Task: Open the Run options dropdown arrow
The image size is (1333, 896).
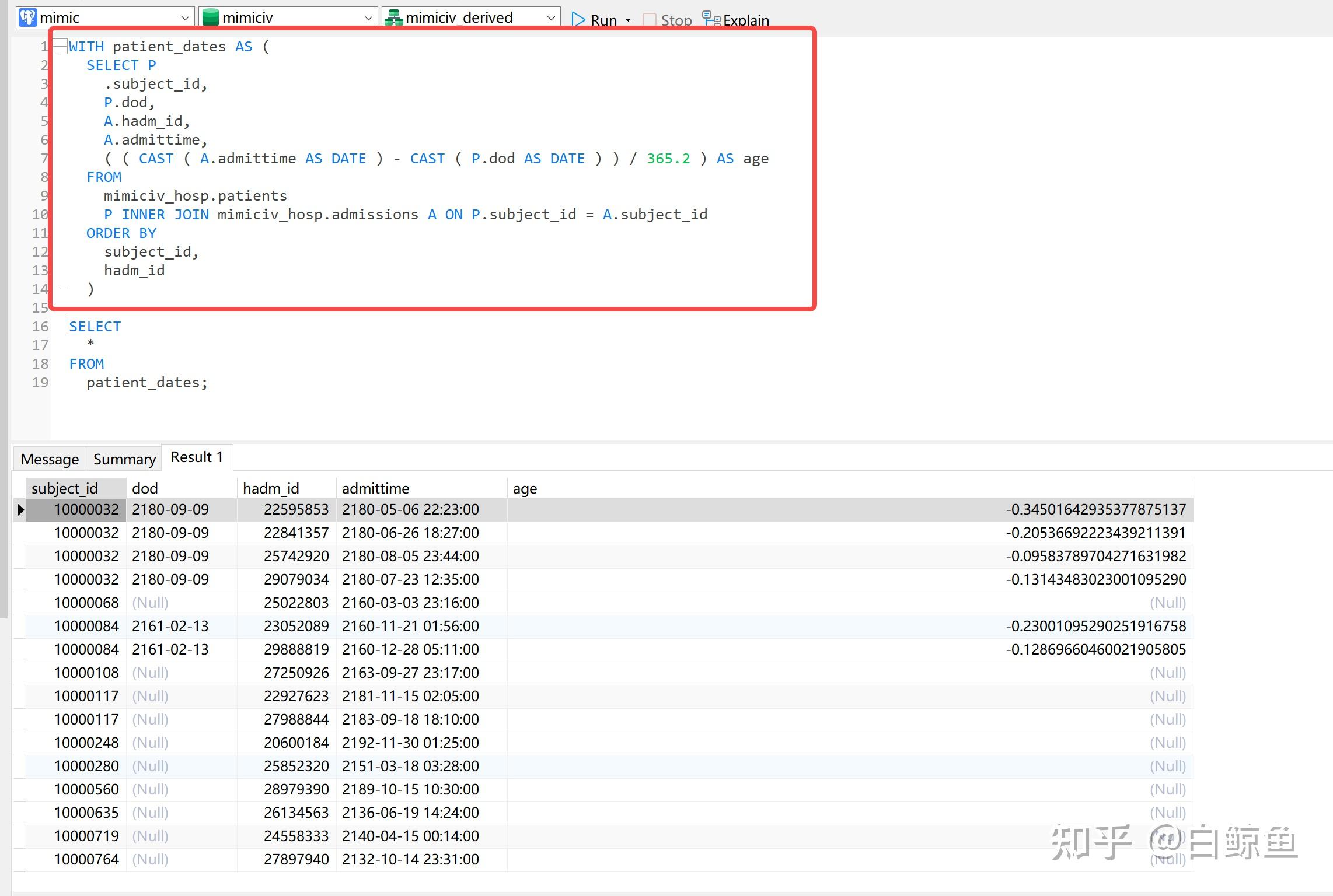Action: click(629, 20)
